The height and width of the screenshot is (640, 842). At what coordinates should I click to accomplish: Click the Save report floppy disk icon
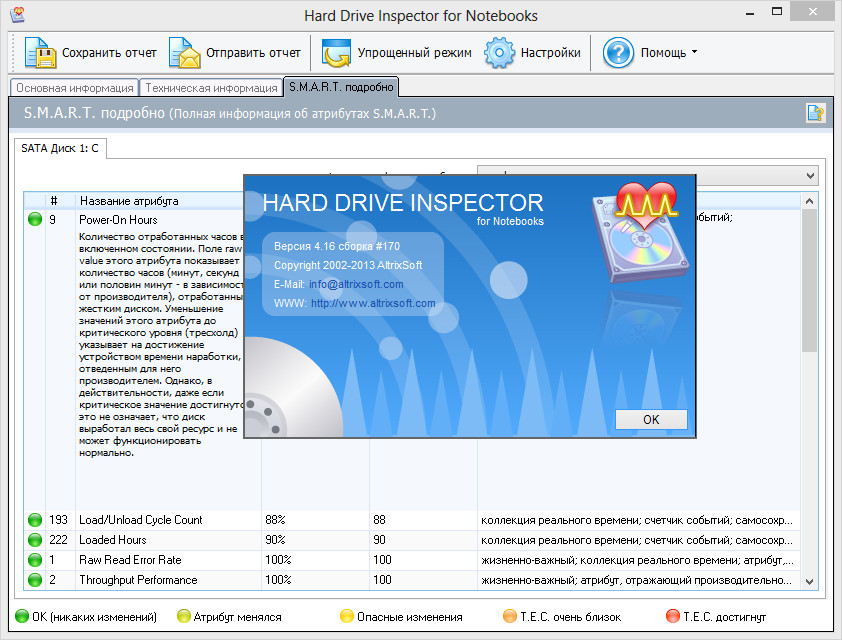coord(40,52)
